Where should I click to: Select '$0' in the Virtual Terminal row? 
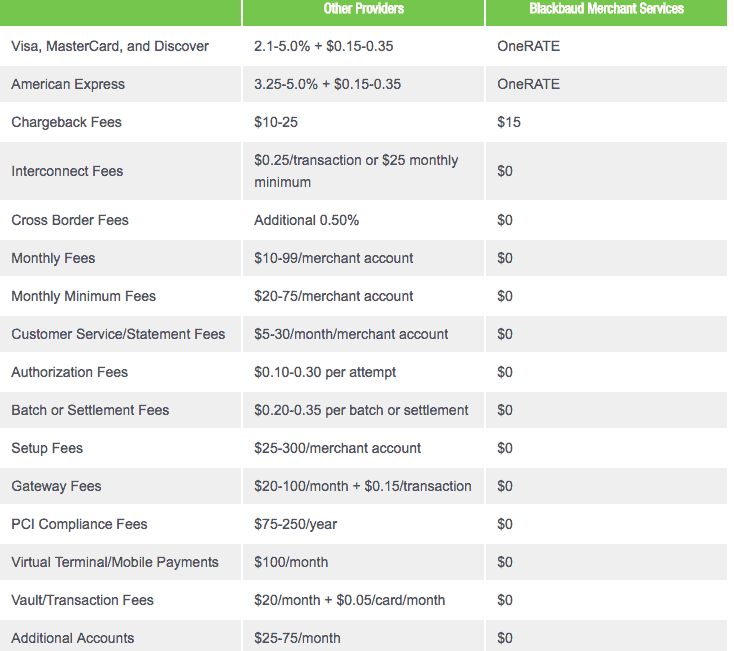(505, 562)
